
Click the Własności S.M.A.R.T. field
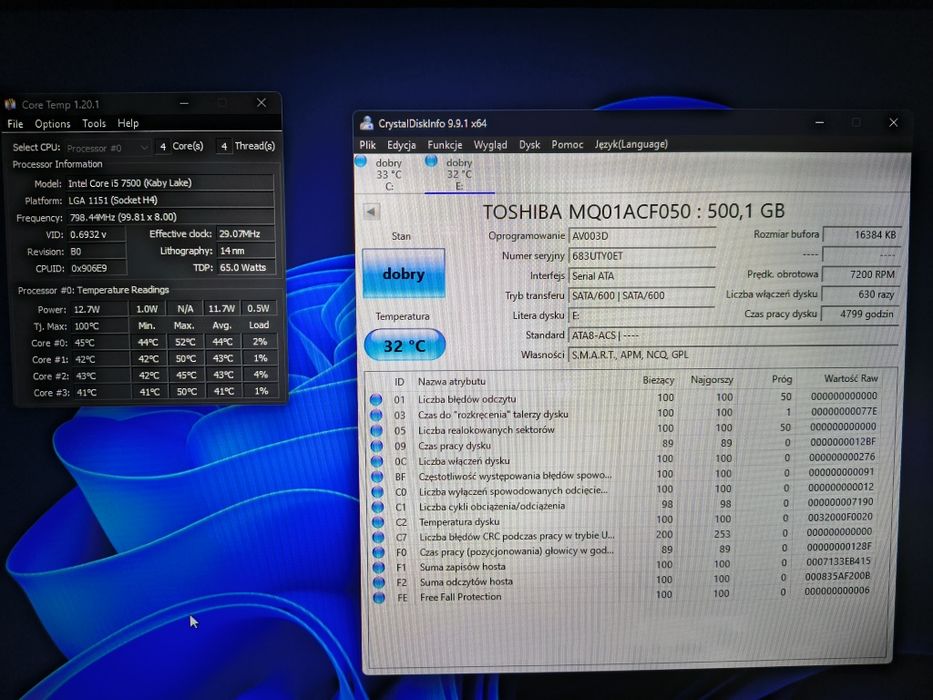click(732, 355)
